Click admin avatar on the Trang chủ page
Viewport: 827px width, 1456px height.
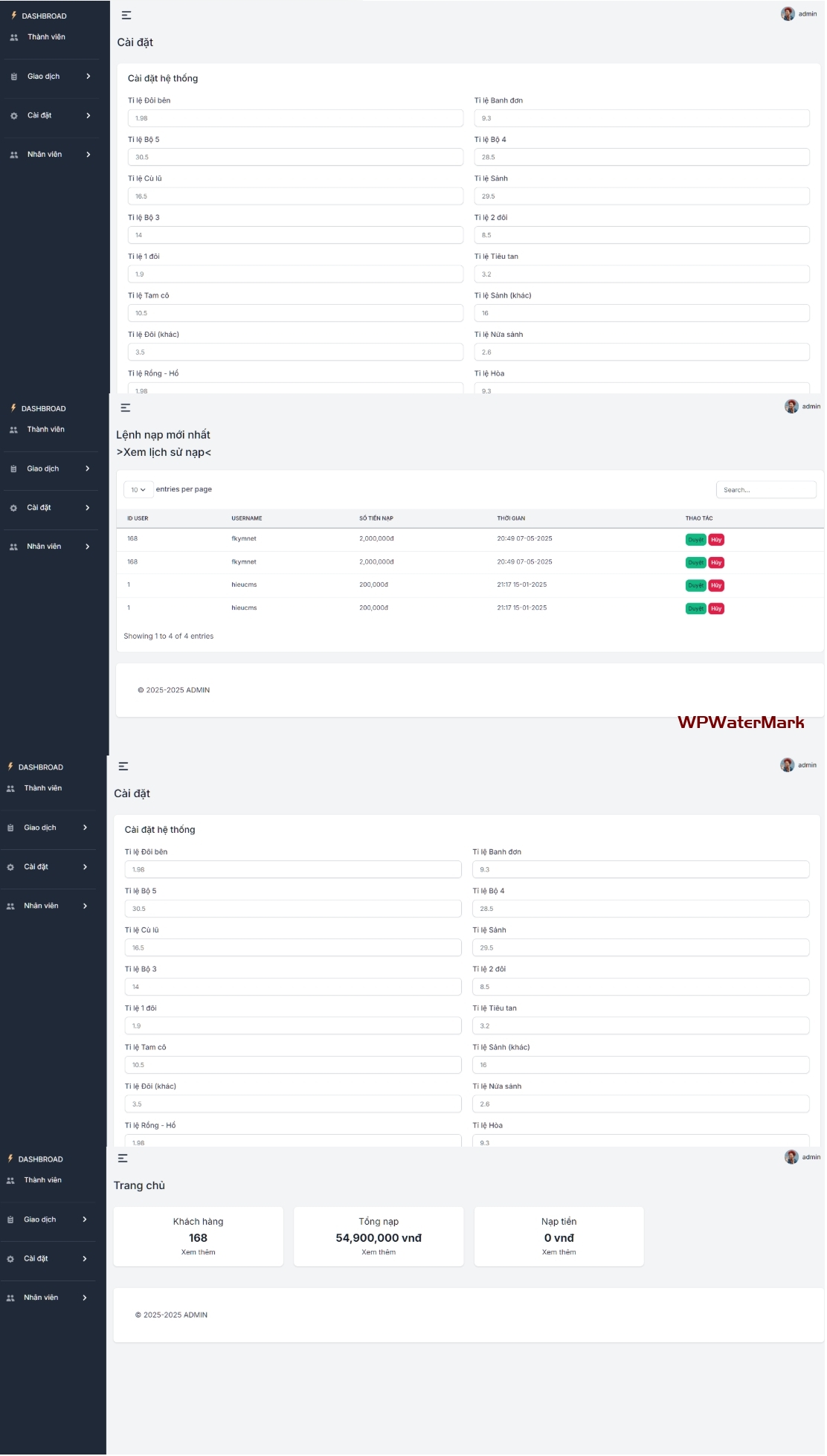(x=791, y=1156)
